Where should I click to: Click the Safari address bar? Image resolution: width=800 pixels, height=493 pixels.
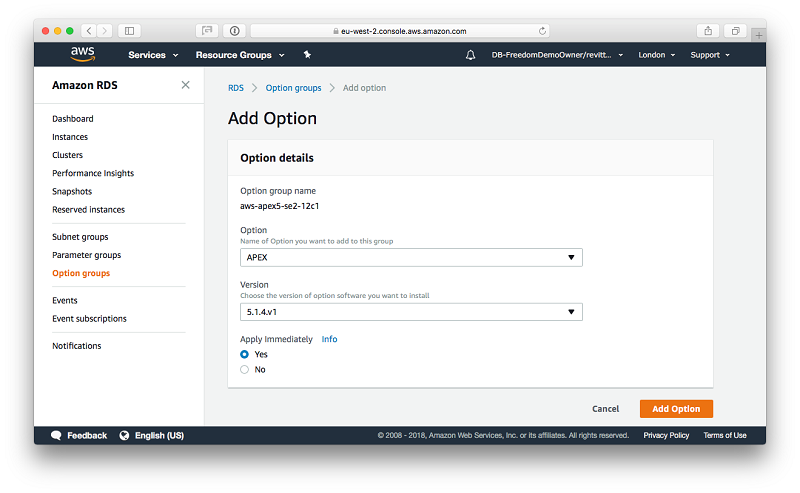tap(400, 31)
